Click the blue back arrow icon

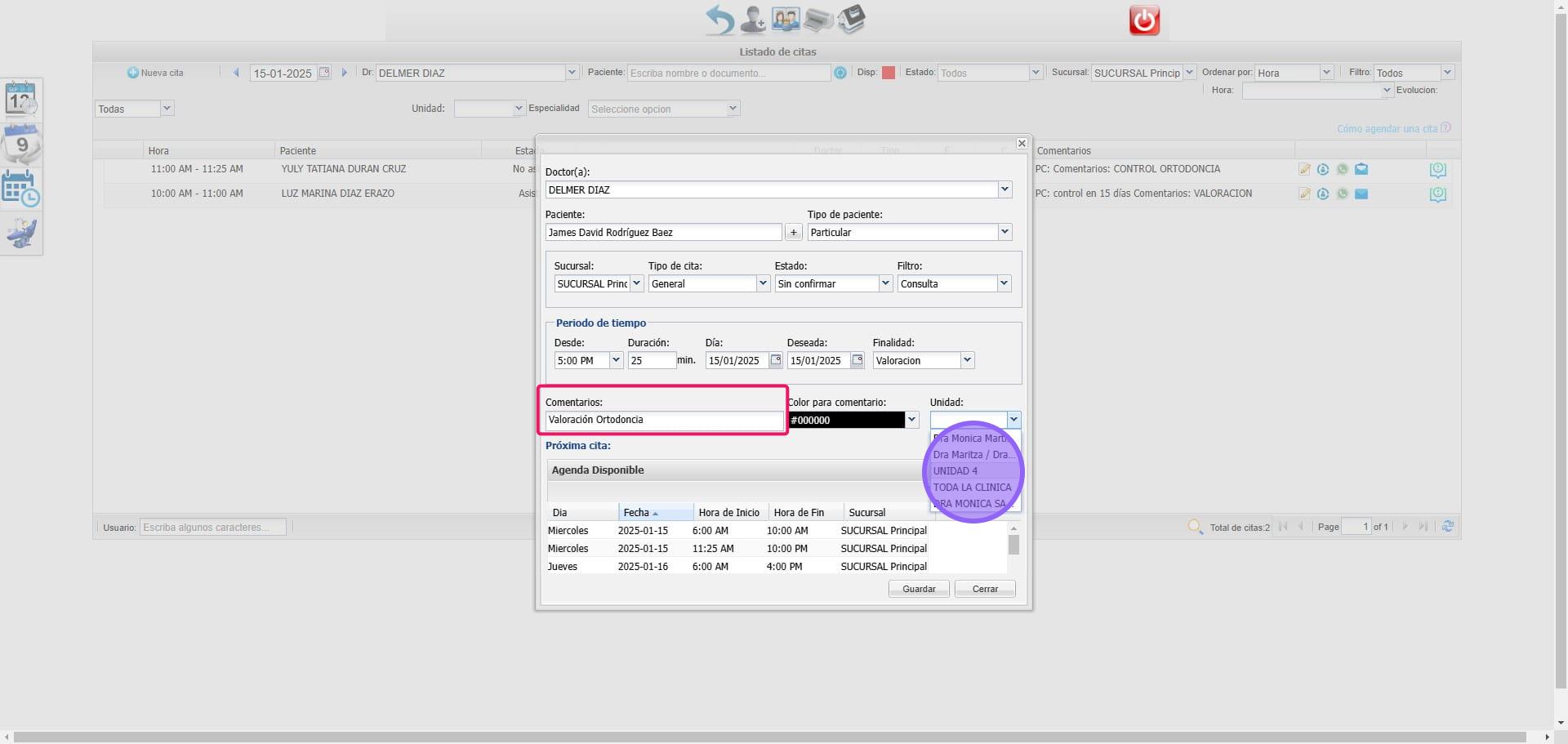(719, 20)
